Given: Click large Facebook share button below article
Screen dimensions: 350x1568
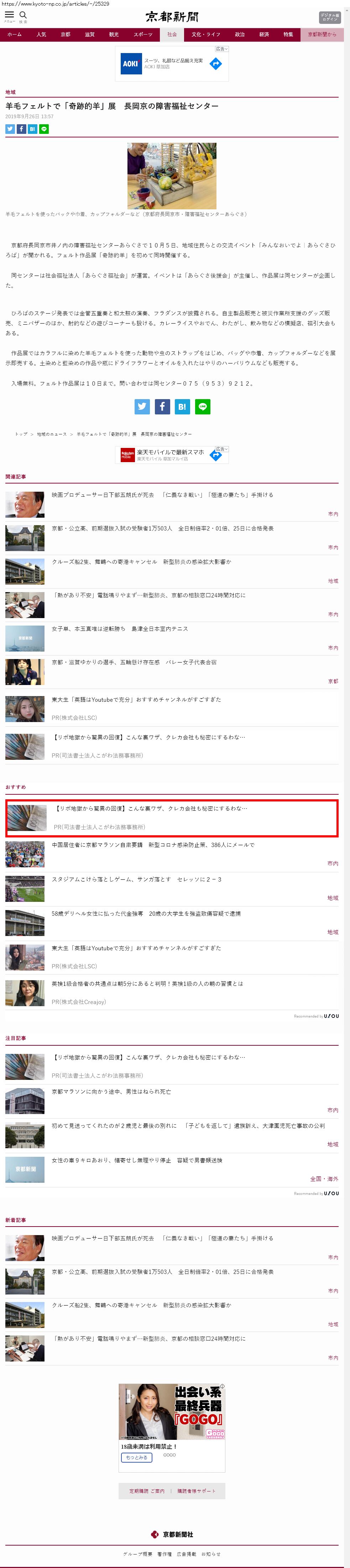Looking at the screenshot, I should point(162,407).
